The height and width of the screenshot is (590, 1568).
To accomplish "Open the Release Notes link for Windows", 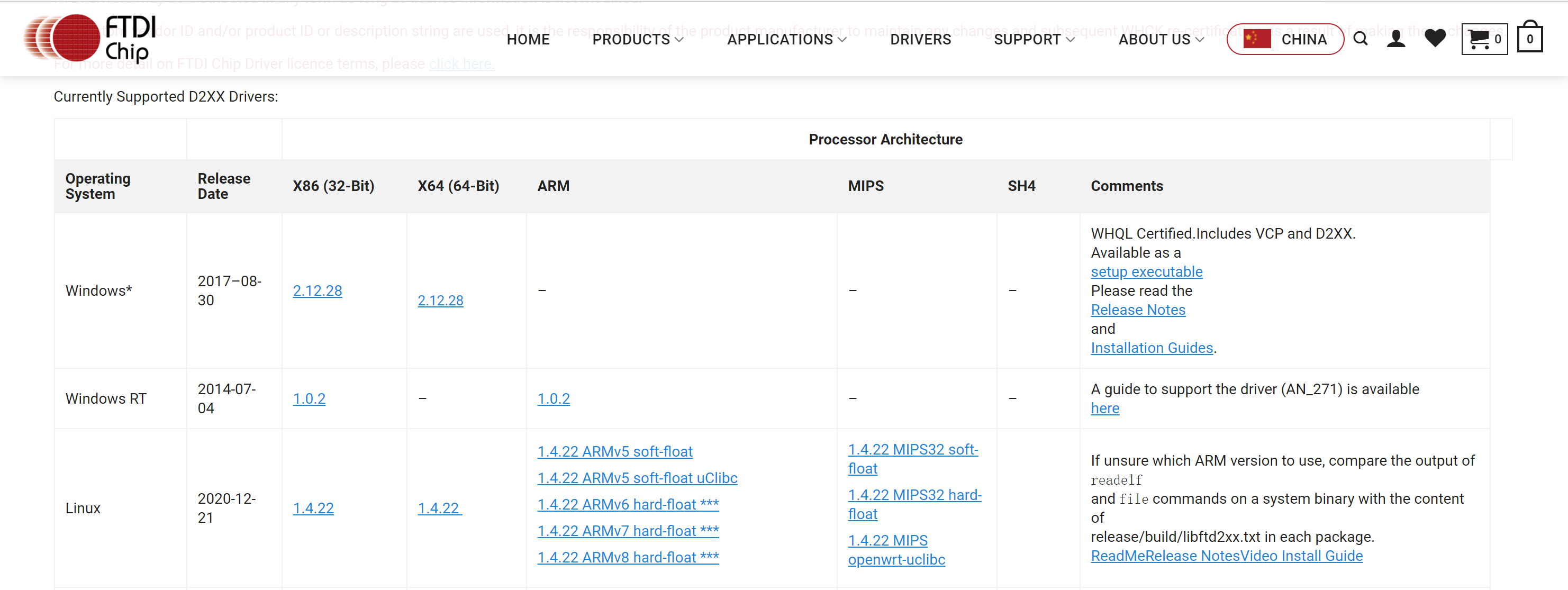I will tap(1138, 310).
